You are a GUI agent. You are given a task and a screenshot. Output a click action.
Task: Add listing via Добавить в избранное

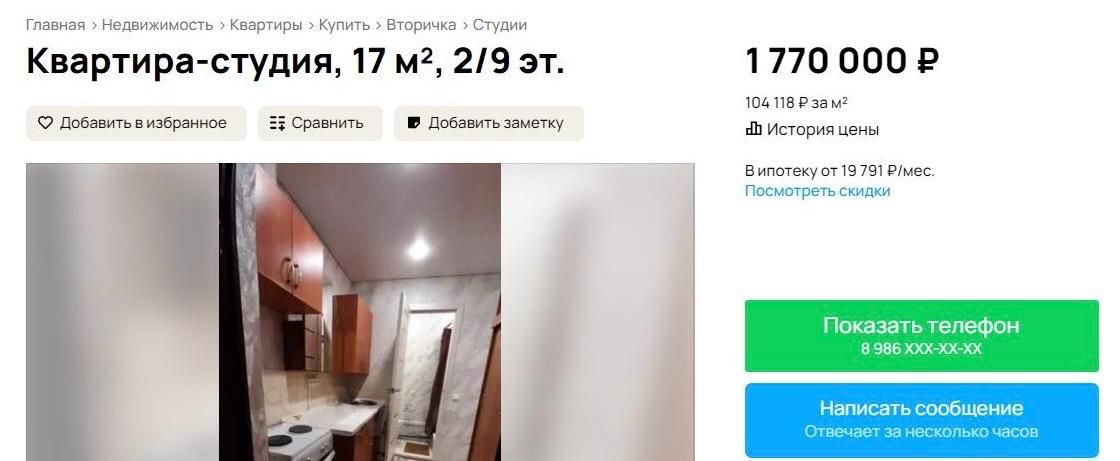click(136, 123)
